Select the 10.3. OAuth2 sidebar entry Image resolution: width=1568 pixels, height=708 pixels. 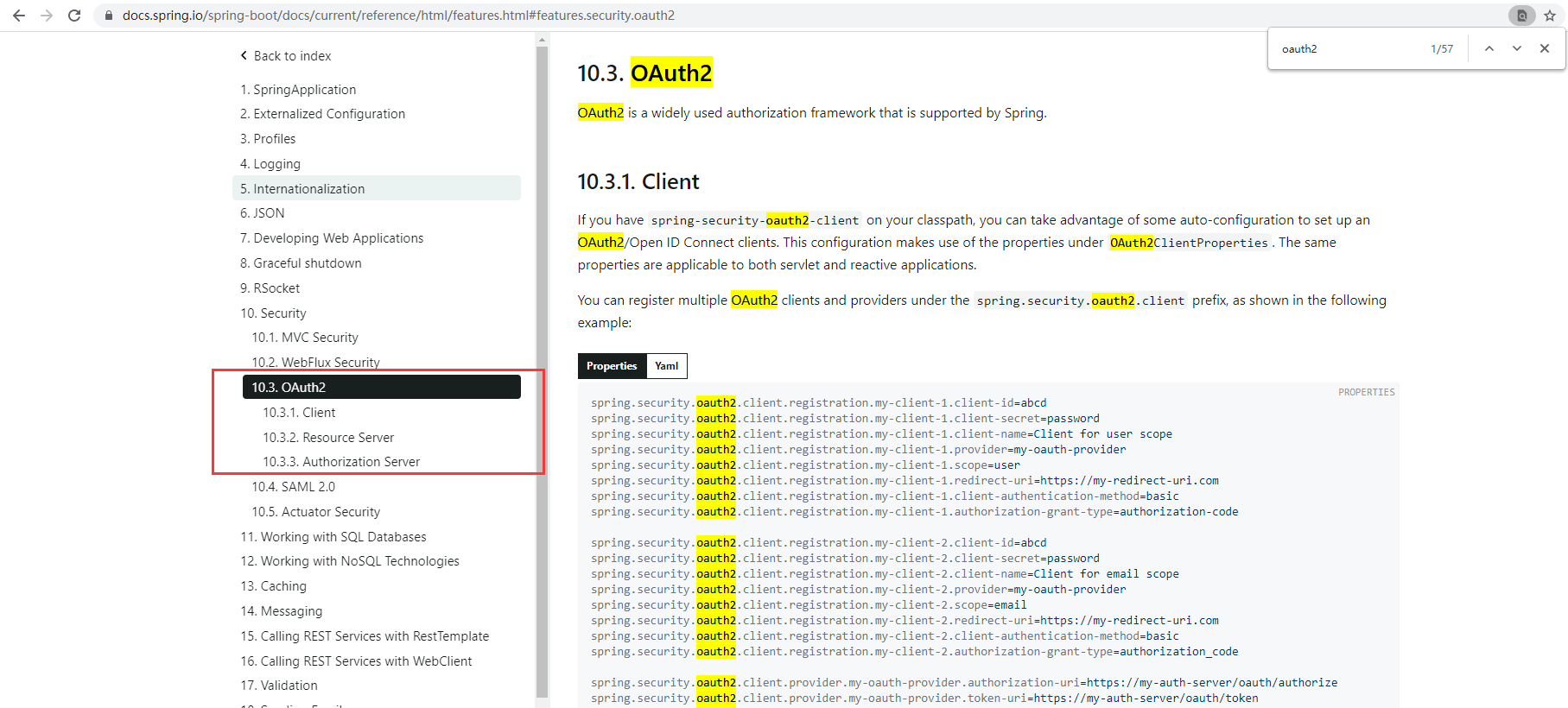click(x=382, y=387)
